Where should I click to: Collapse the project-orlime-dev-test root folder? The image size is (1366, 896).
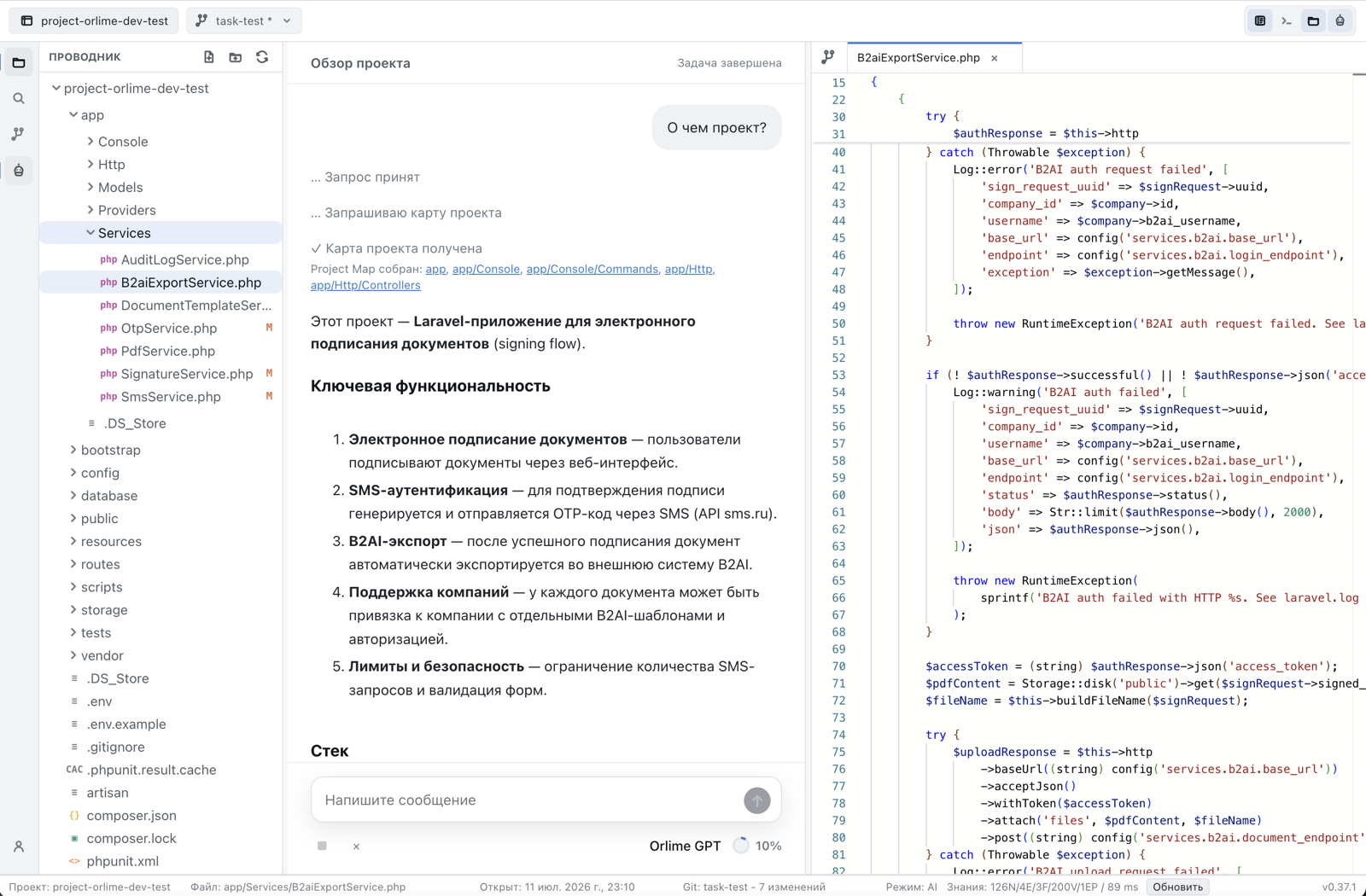56,88
